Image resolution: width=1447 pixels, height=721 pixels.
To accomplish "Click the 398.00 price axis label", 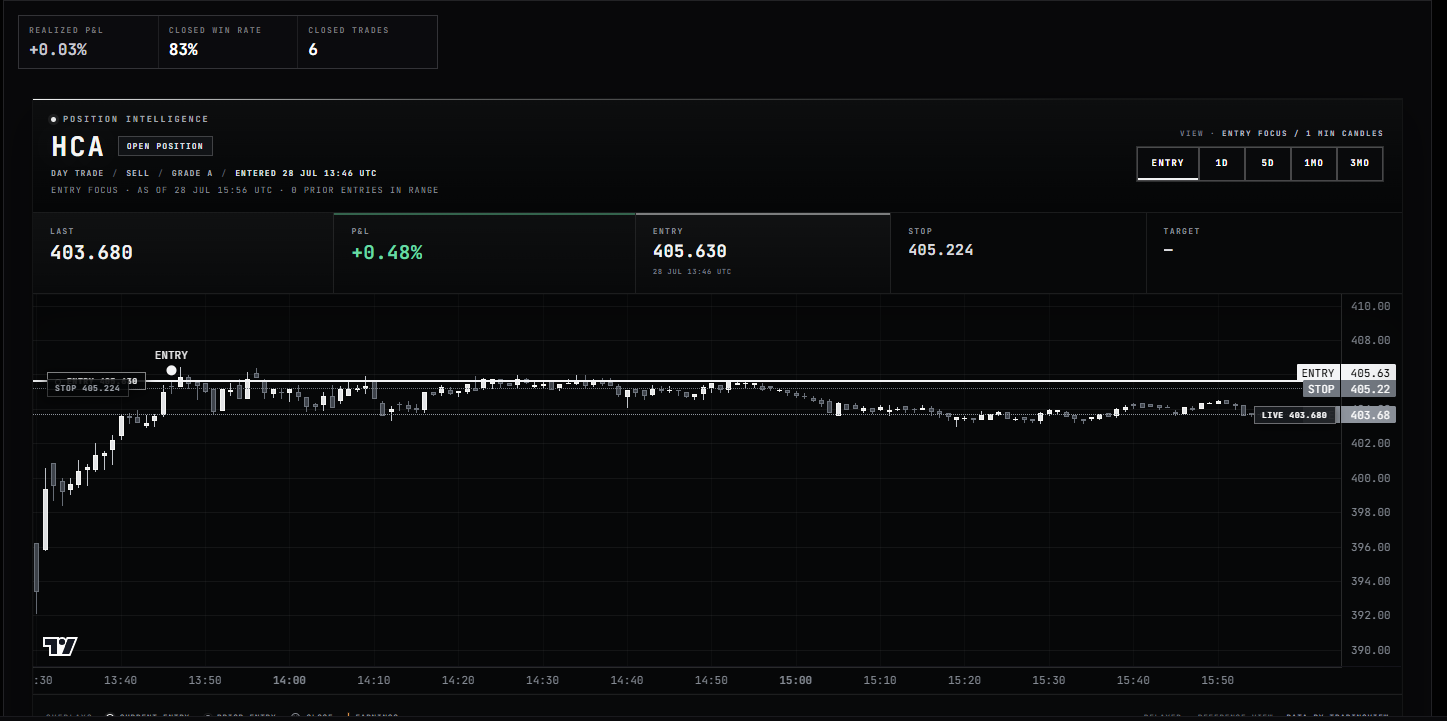I will coord(1370,512).
